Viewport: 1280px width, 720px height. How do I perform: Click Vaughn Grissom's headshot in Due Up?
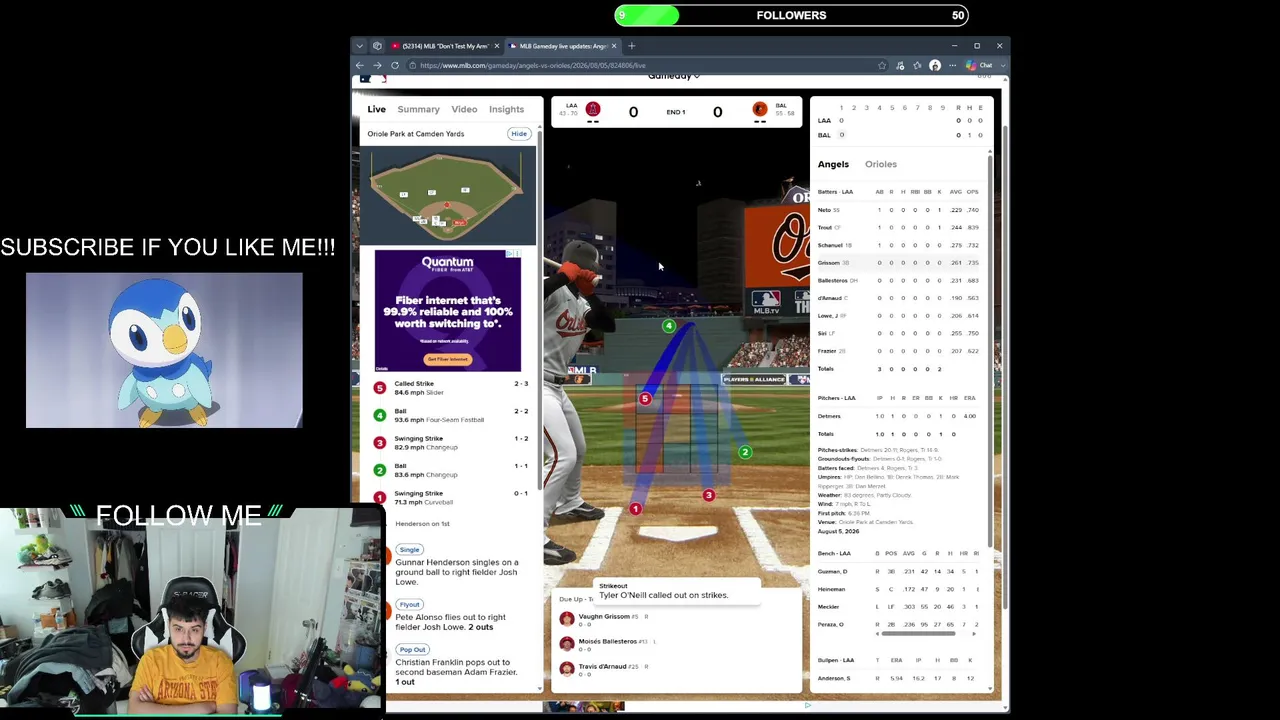(567, 619)
